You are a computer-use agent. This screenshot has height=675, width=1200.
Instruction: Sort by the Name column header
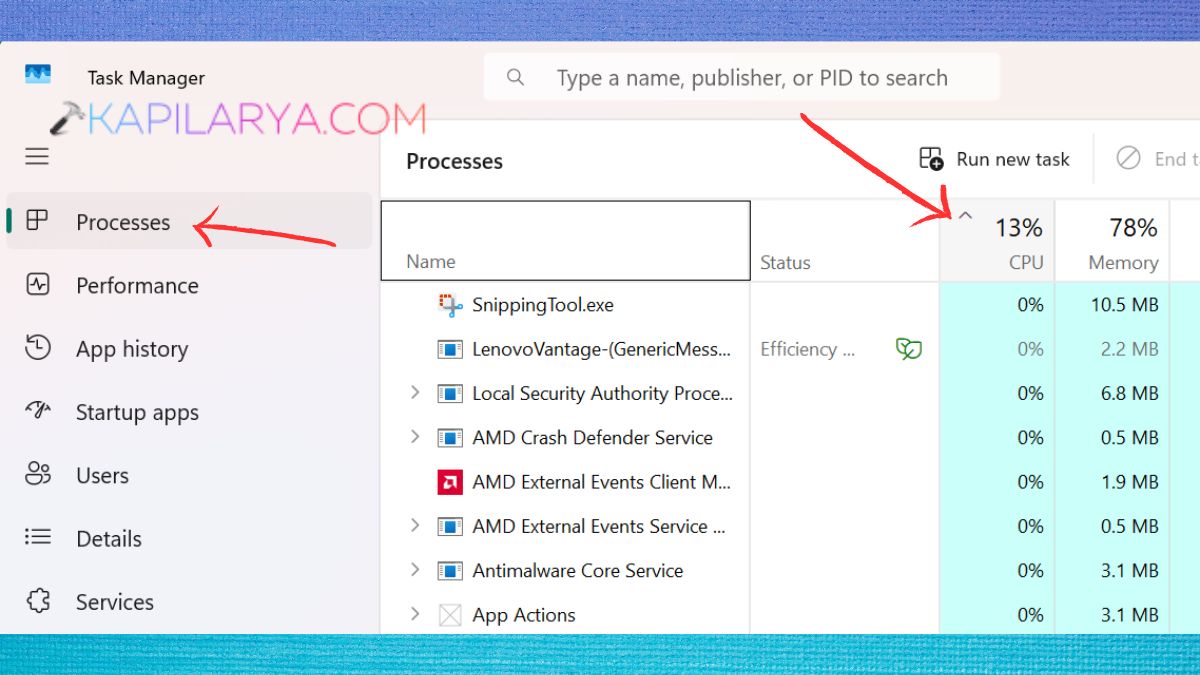pyautogui.click(x=565, y=241)
